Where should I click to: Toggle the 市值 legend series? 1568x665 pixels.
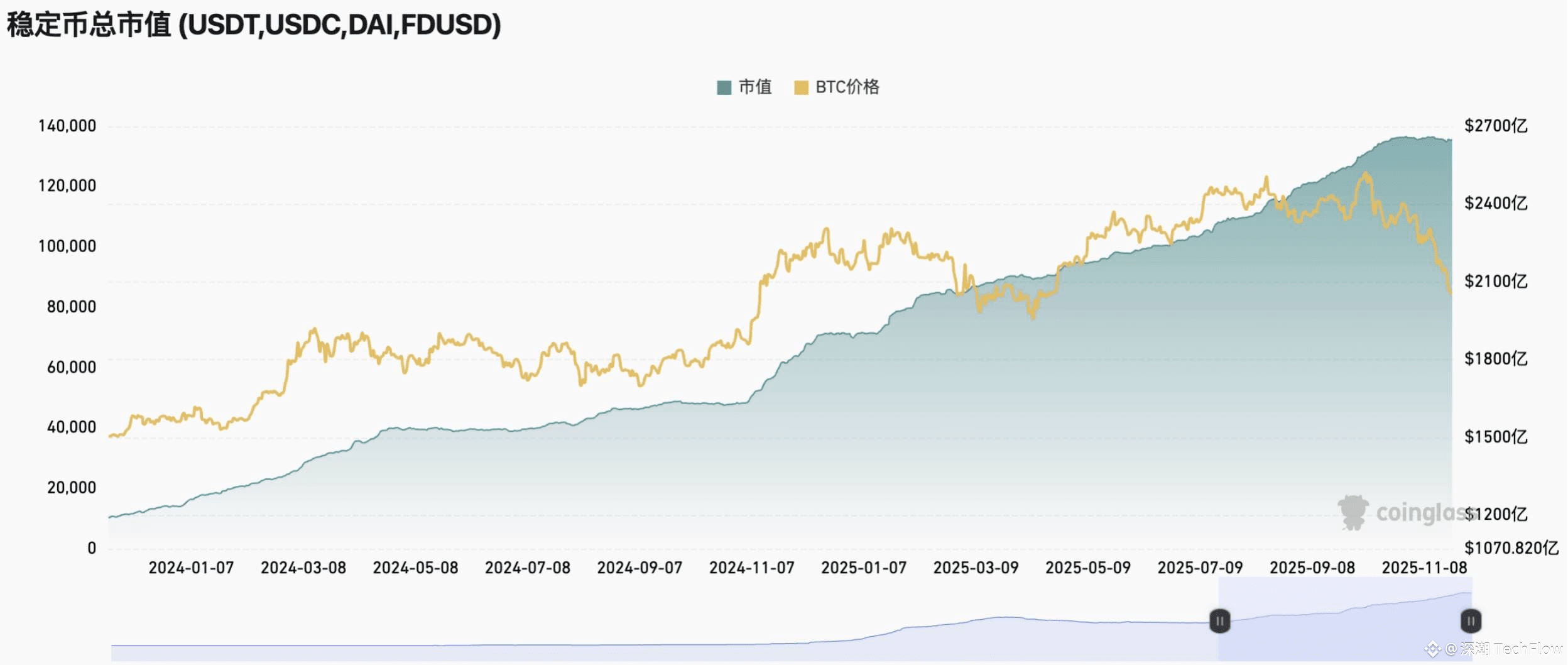(x=744, y=87)
